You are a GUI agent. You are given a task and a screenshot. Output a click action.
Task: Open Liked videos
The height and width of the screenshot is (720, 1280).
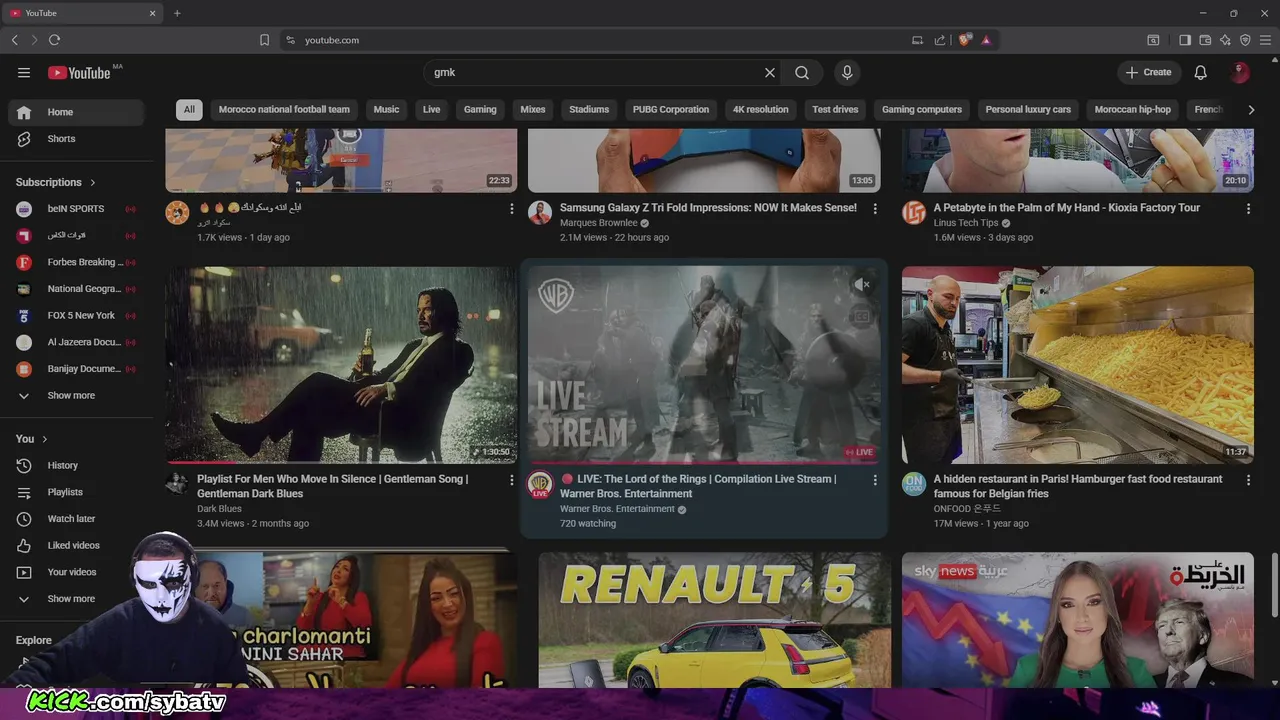click(x=76, y=545)
